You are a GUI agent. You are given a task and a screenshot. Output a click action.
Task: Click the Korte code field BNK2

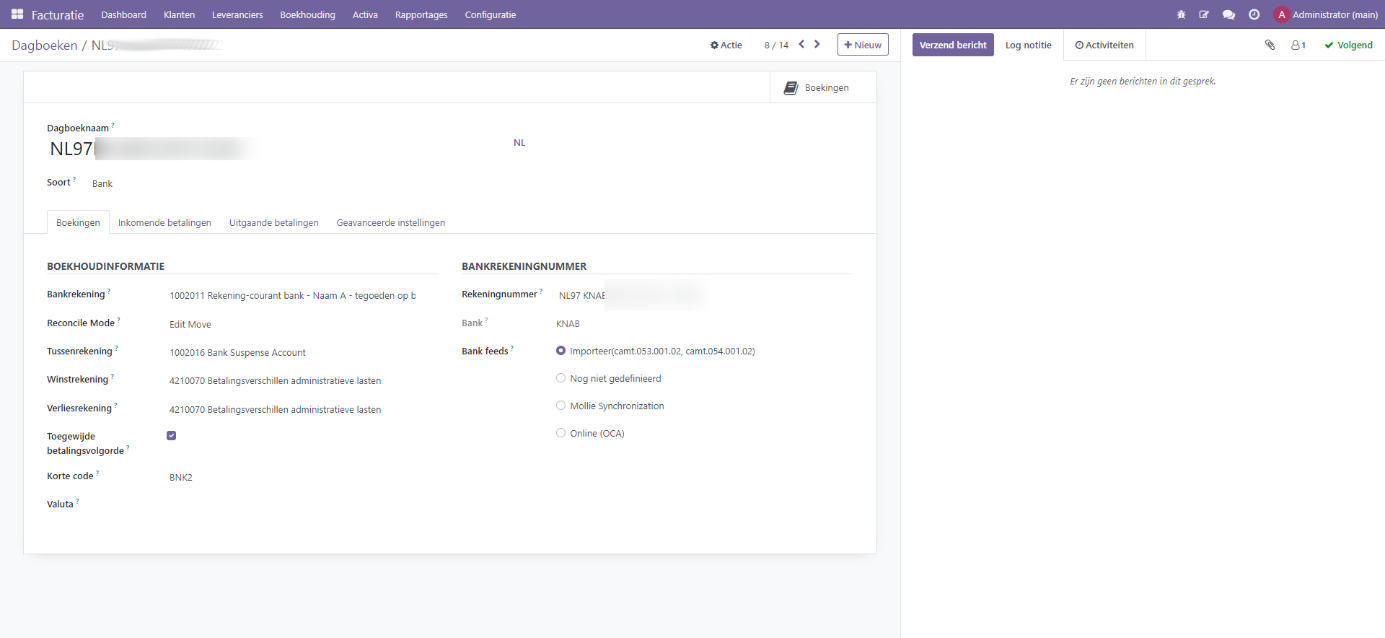181,478
